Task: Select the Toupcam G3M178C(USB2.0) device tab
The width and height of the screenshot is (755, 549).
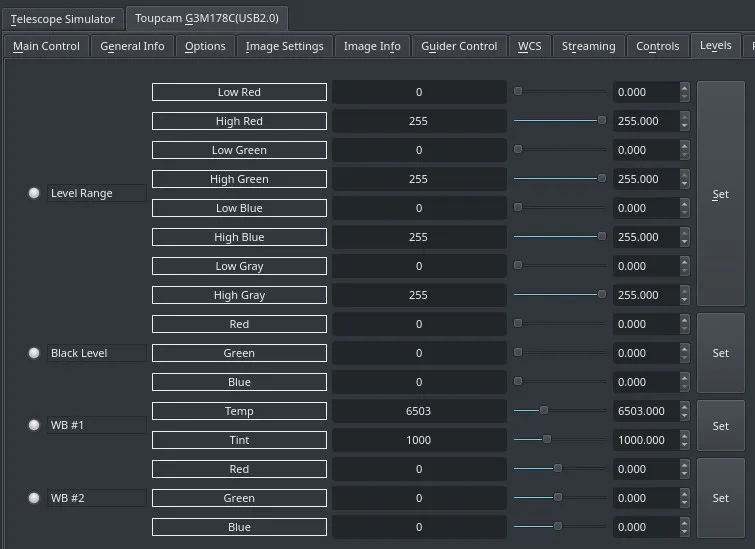Action: [207, 18]
